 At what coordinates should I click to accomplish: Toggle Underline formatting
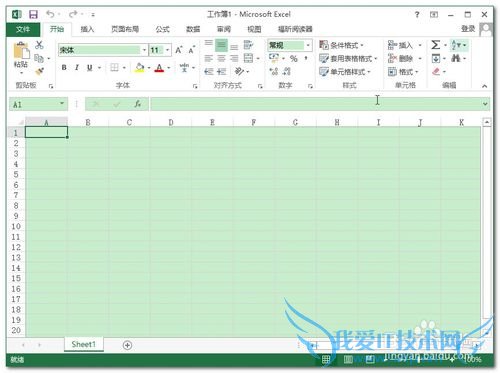click(89, 68)
